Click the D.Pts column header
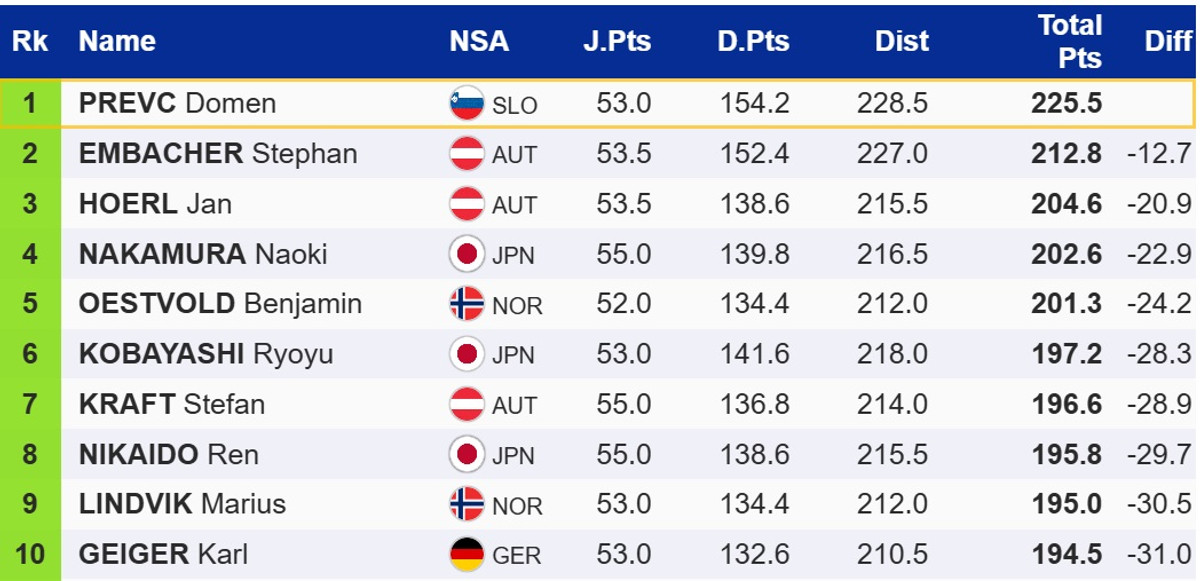Viewport: 1200px width, 581px height. tap(753, 41)
